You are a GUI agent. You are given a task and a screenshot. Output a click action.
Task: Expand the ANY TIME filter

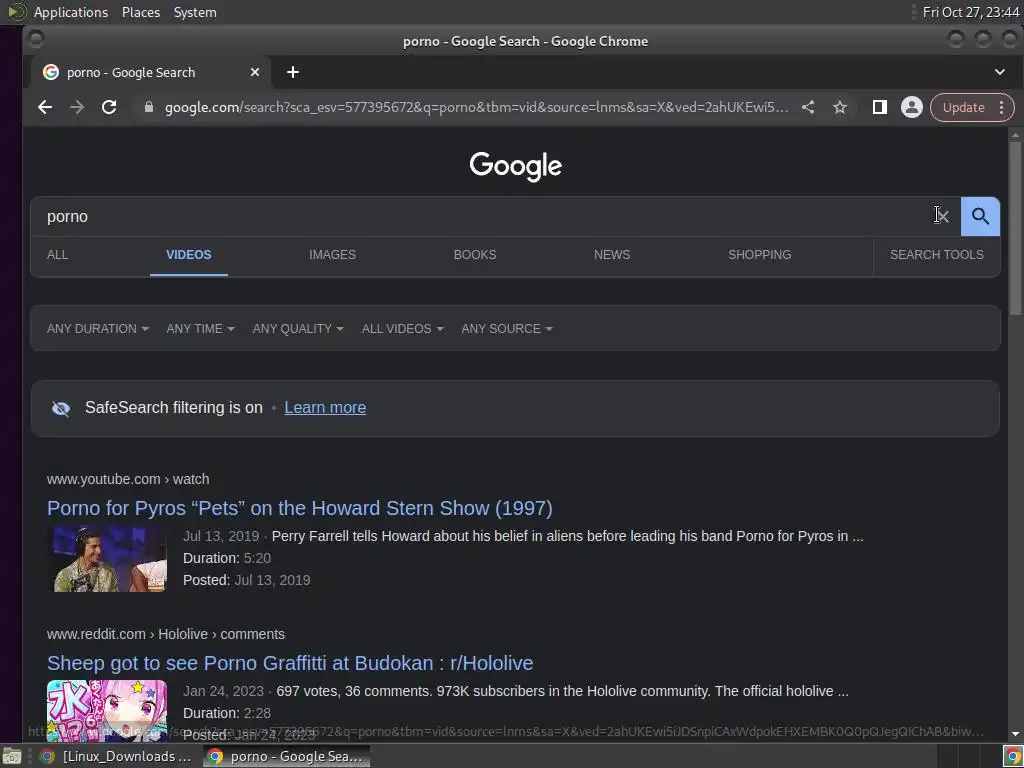pos(200,328)
